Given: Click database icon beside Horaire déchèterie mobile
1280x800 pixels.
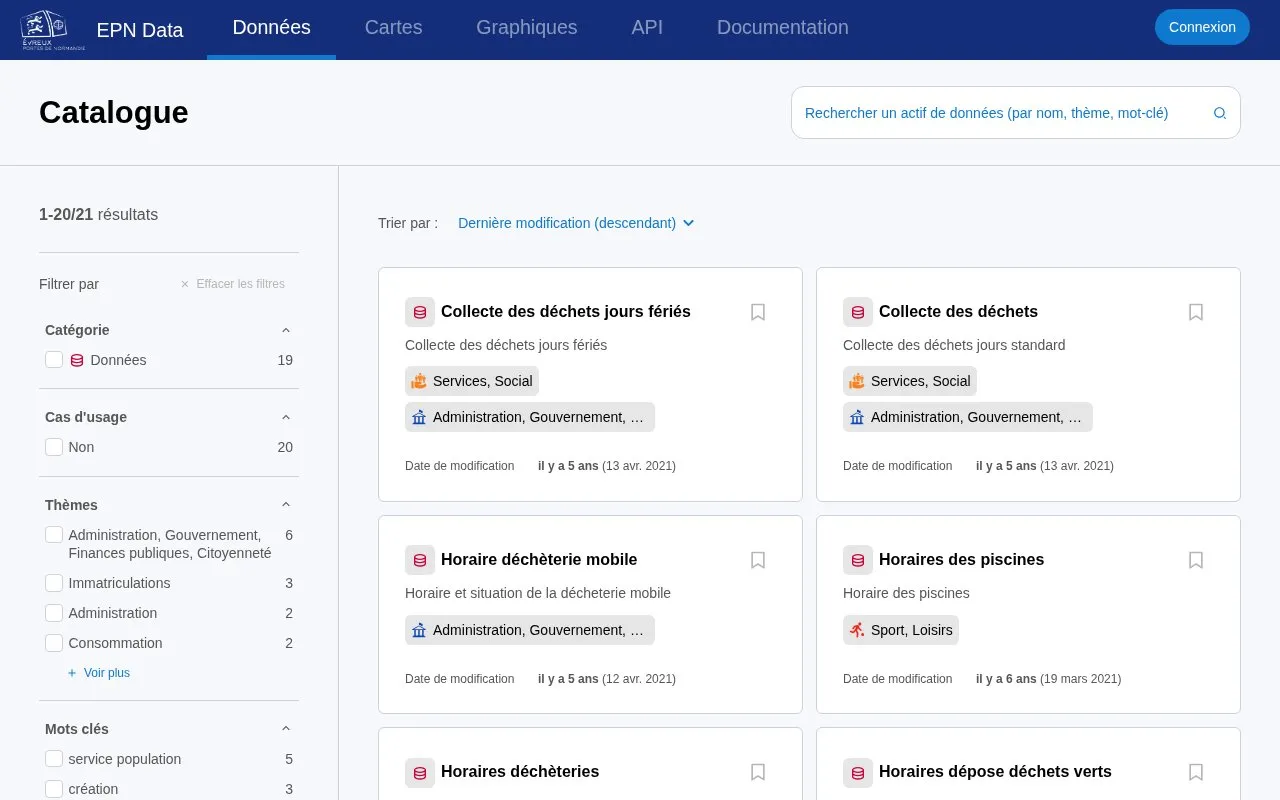Looking at the screenshot, I should tap(420, 560).
